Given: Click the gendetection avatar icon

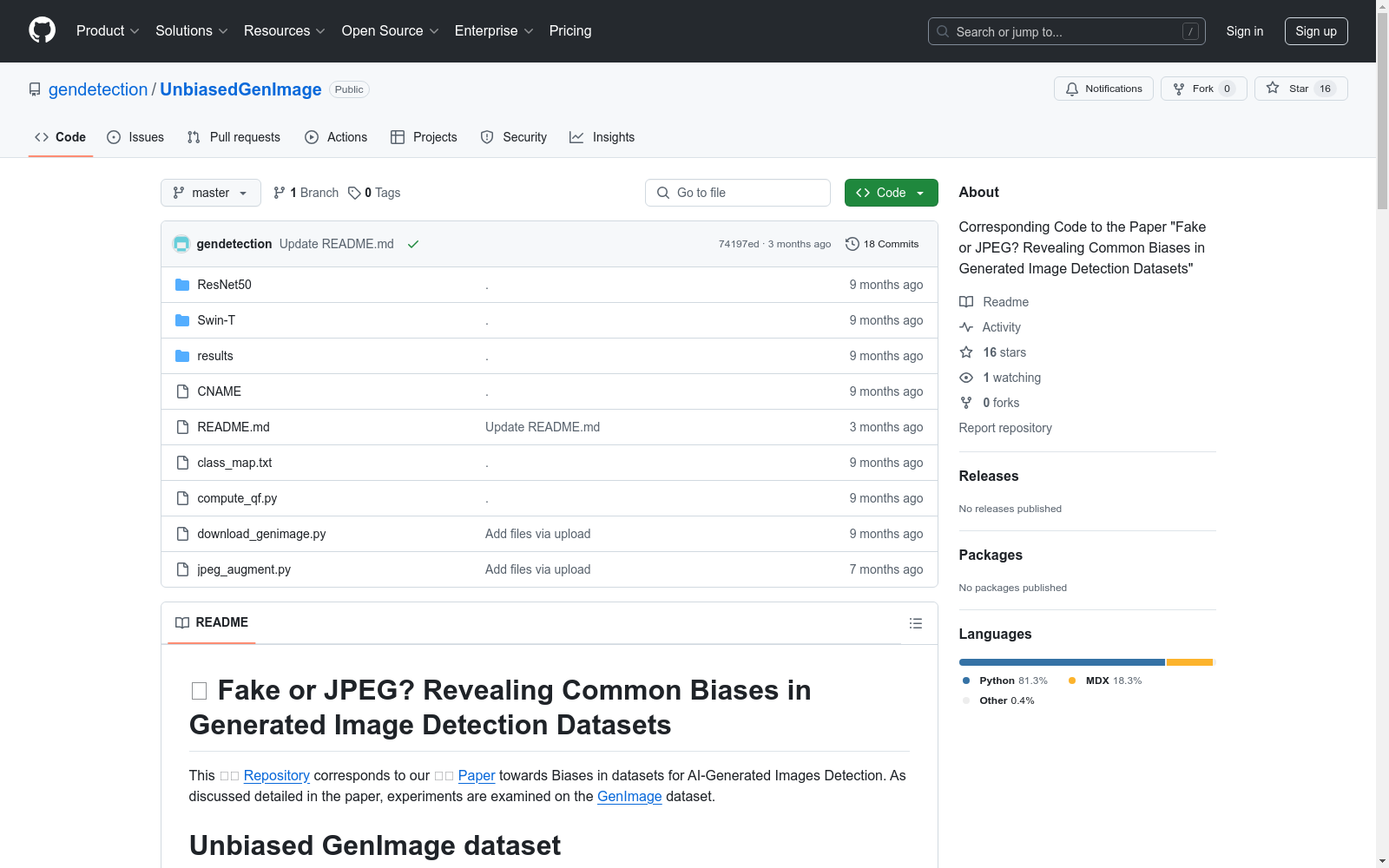Looking at the screenshot, I should coord(181,244).
